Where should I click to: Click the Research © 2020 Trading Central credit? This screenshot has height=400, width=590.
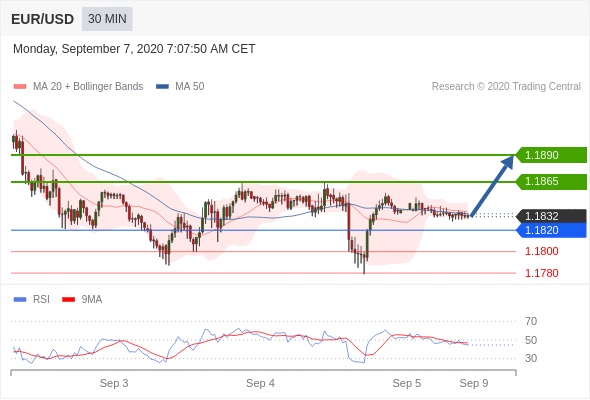coord(506,87)
